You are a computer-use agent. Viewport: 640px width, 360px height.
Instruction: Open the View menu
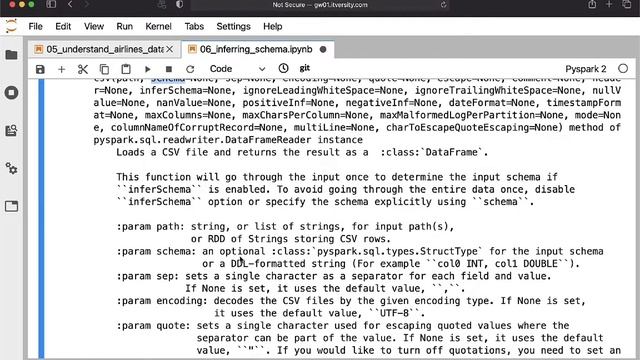[94, 27]
